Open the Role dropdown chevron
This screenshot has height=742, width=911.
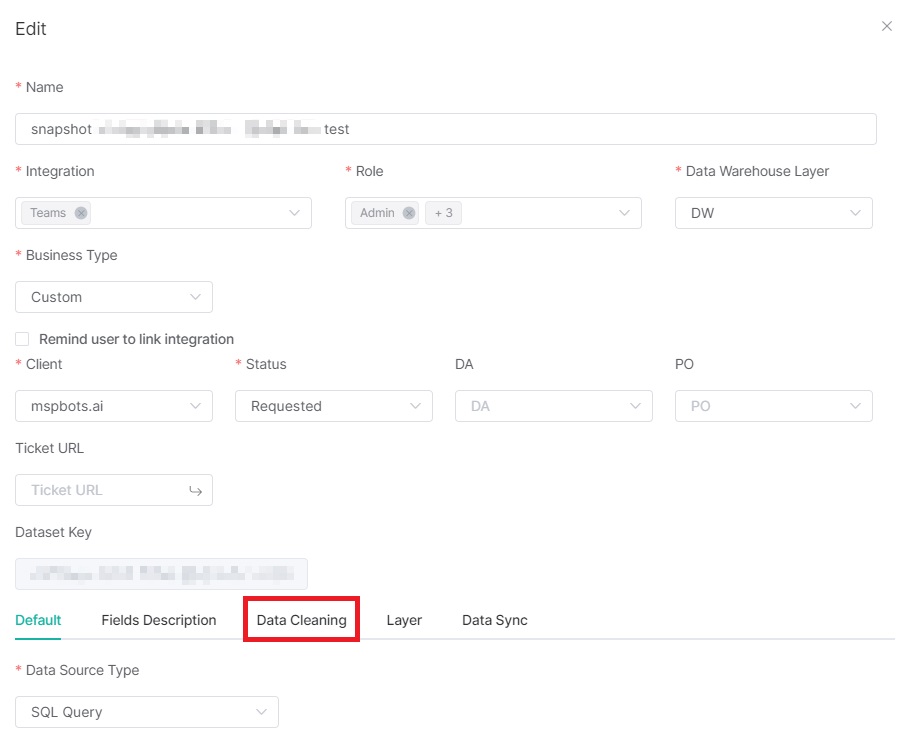624,213
